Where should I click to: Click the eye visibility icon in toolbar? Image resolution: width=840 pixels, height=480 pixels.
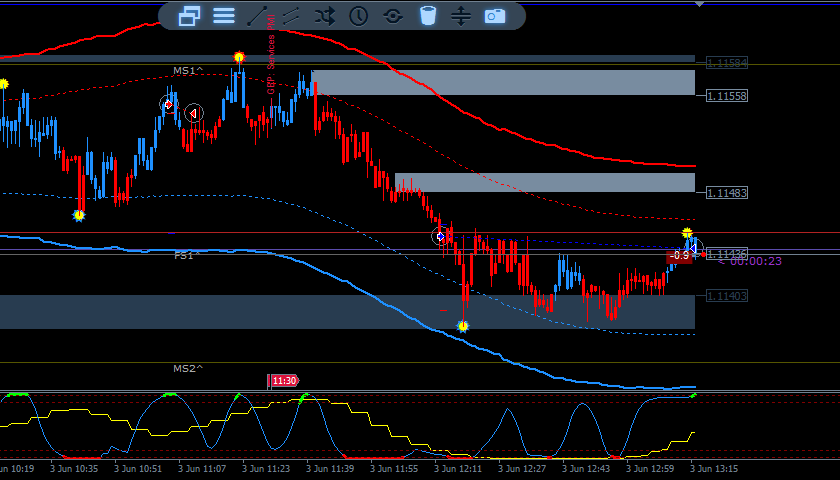click(x=393, y=16)
